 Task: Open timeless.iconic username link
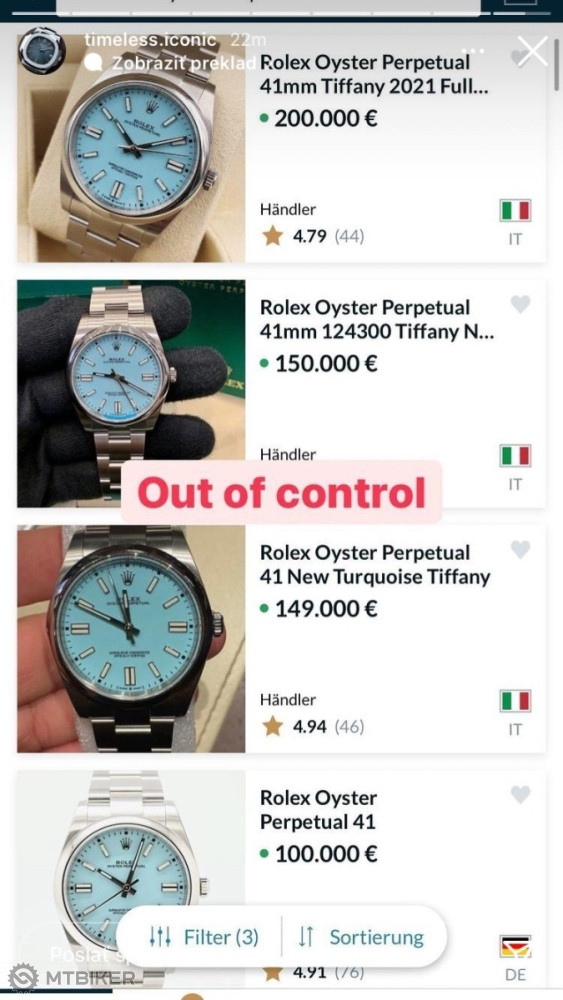(x=150, y=39)
